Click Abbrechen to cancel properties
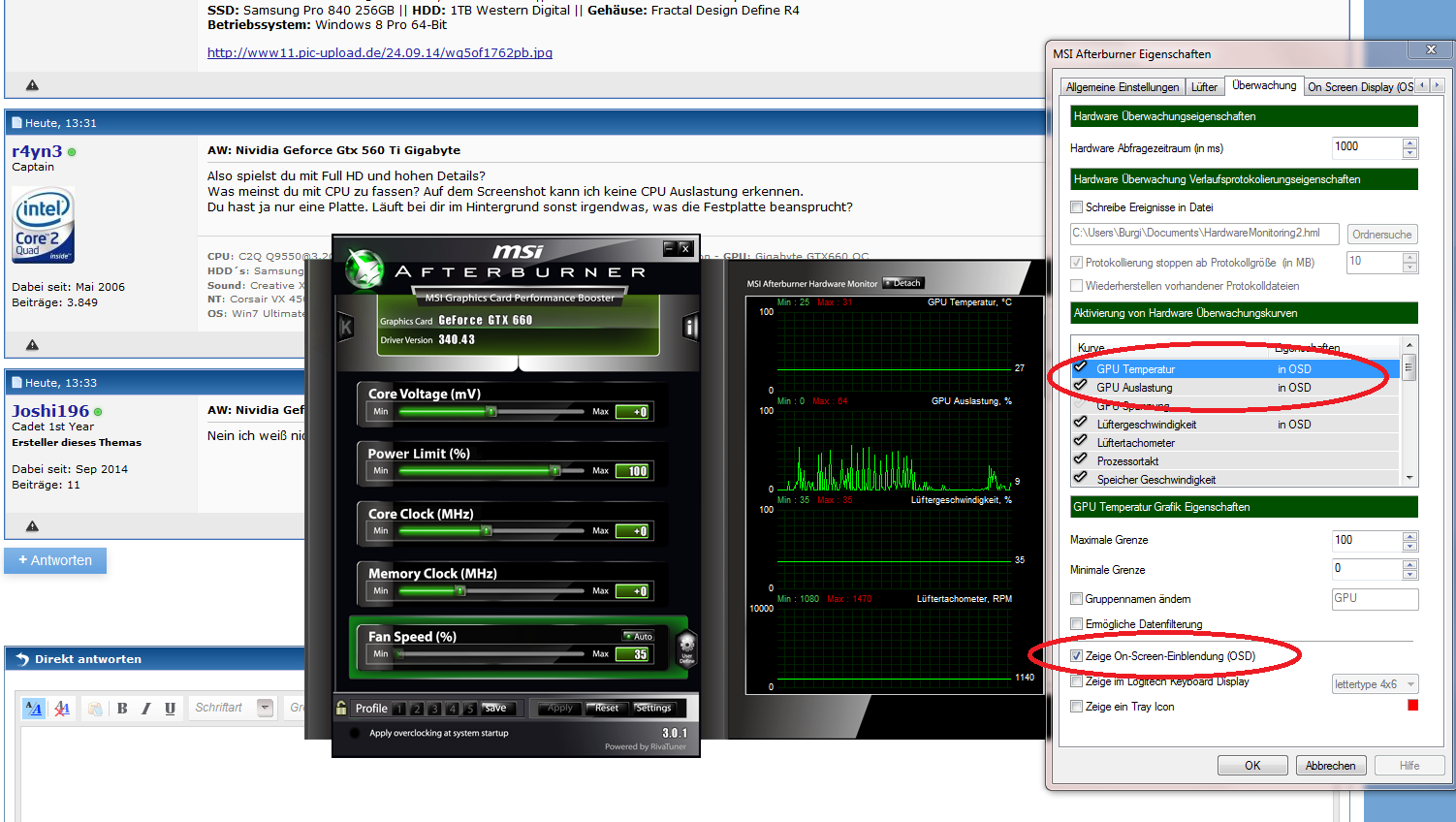 pos(1331,766)
